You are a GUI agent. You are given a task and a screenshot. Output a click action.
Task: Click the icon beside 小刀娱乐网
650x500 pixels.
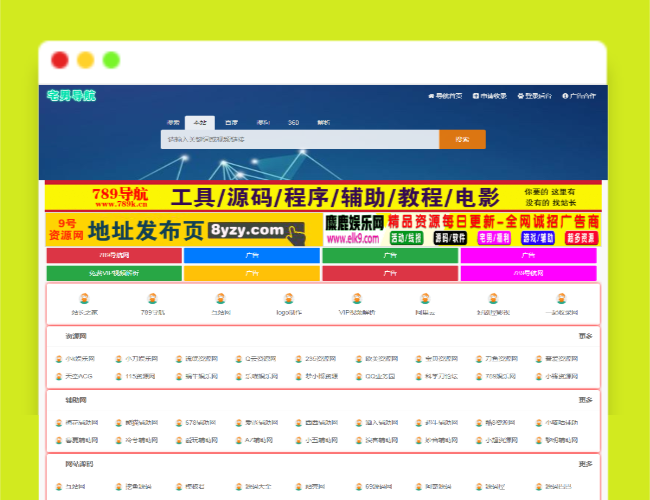[x=119, y=359]
